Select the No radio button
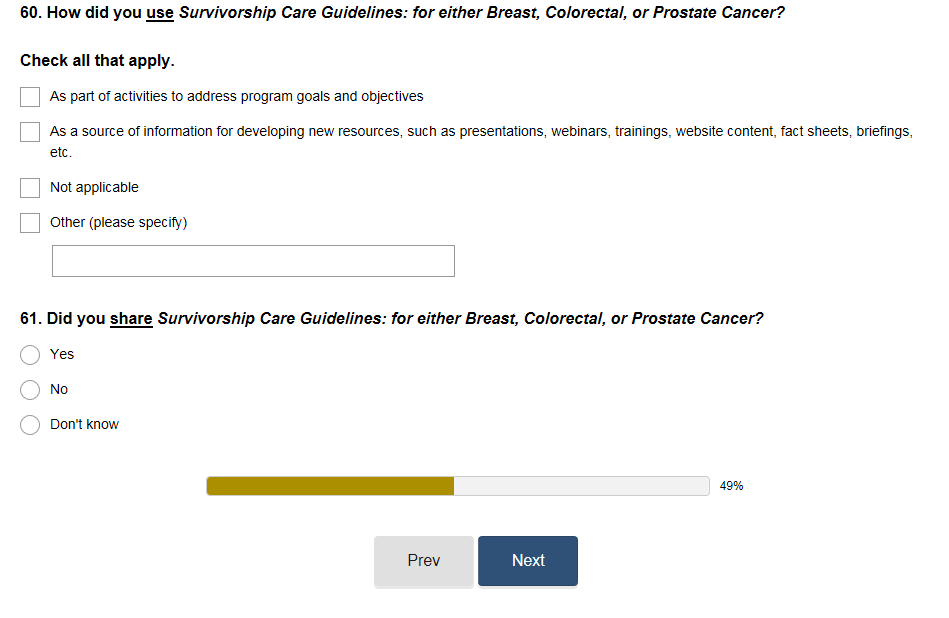Screen dimensions: 949x618 coord(30,390)
